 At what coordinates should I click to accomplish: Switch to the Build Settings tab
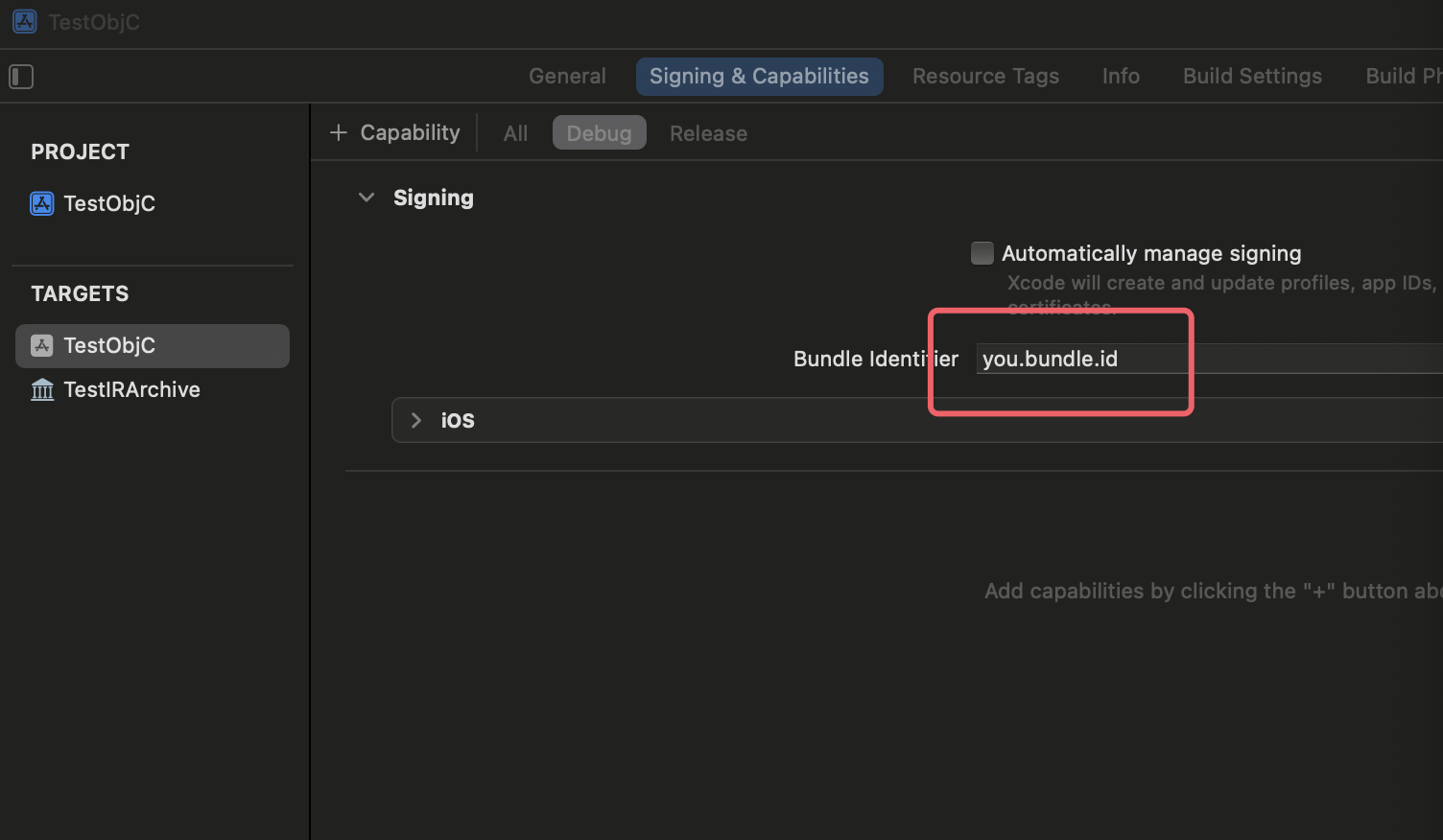pyautogui.click(x=1252, y=76)
